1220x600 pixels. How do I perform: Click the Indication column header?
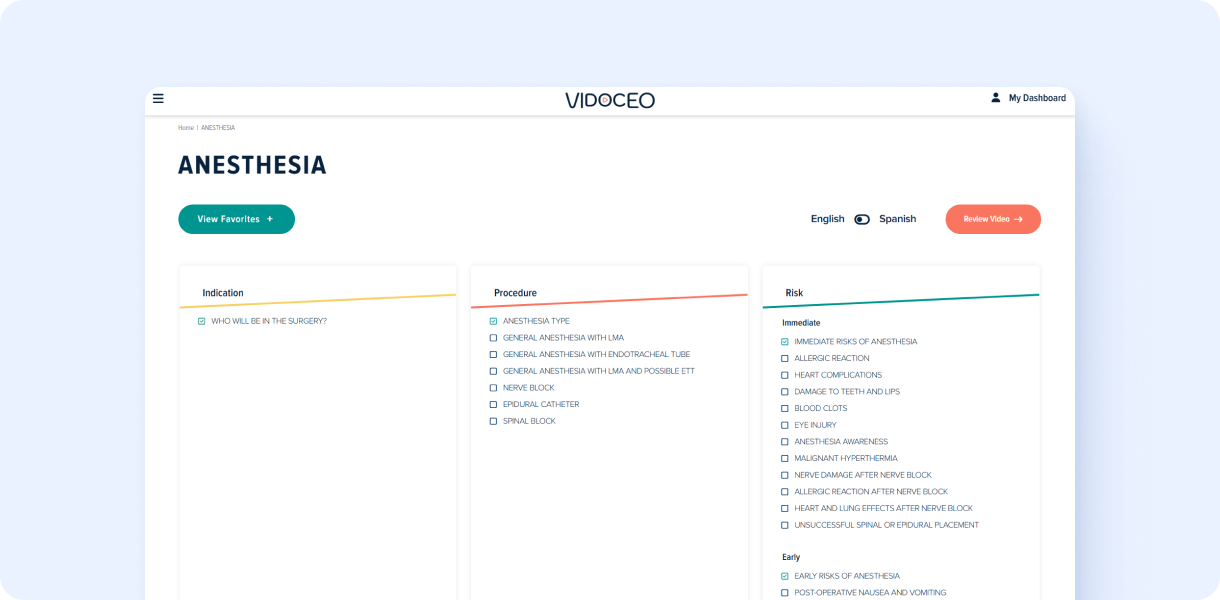tap(223, 293)
